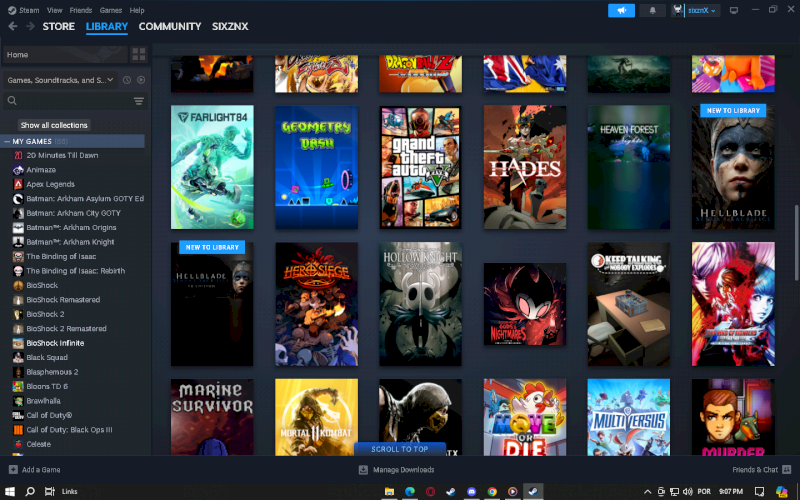Open the MultiVersus game cover
The width and height of the screenshot is (800, 500).
(x=629, y=417)
